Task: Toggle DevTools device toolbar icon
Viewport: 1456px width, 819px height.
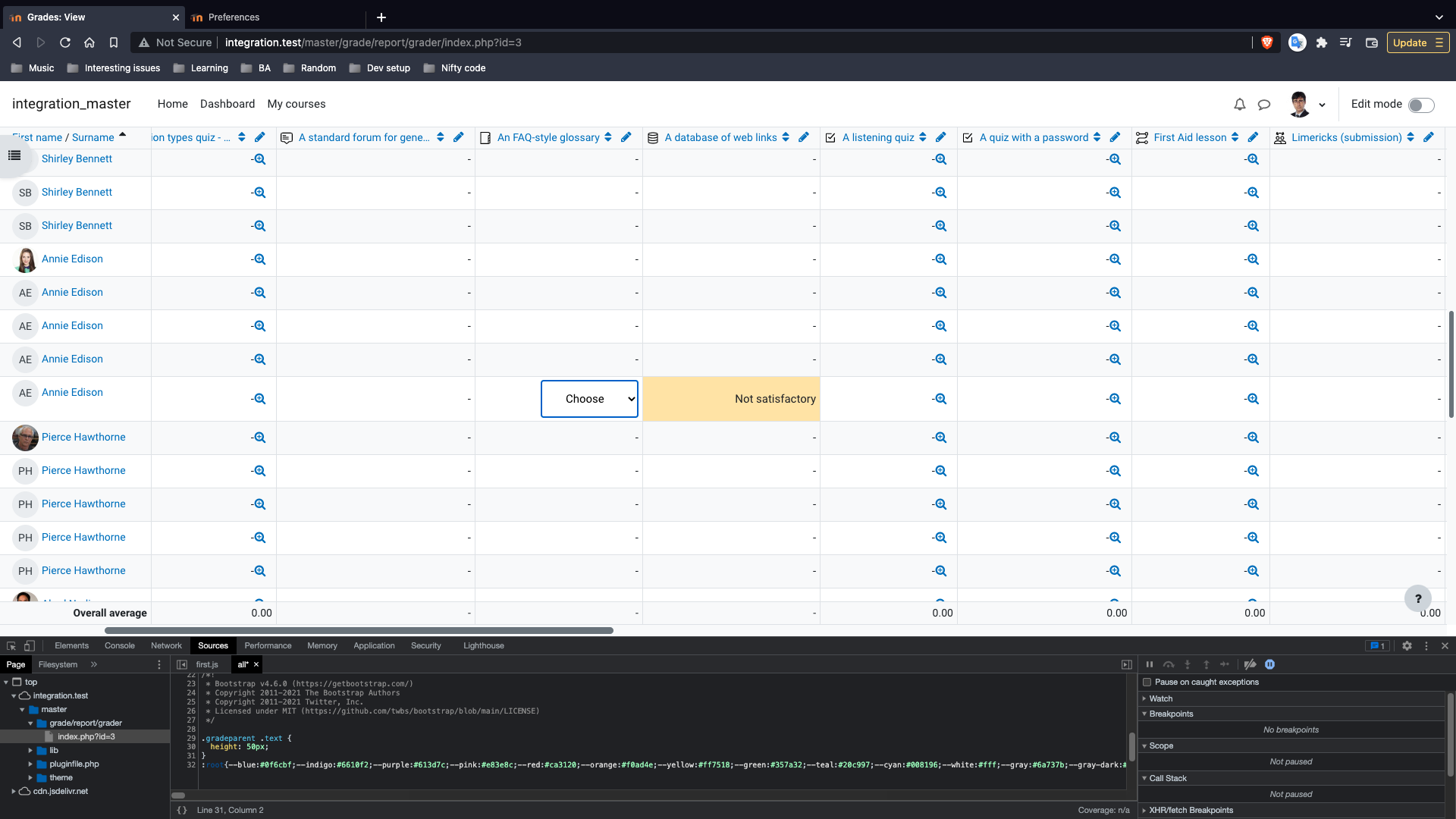Action: 30,646
